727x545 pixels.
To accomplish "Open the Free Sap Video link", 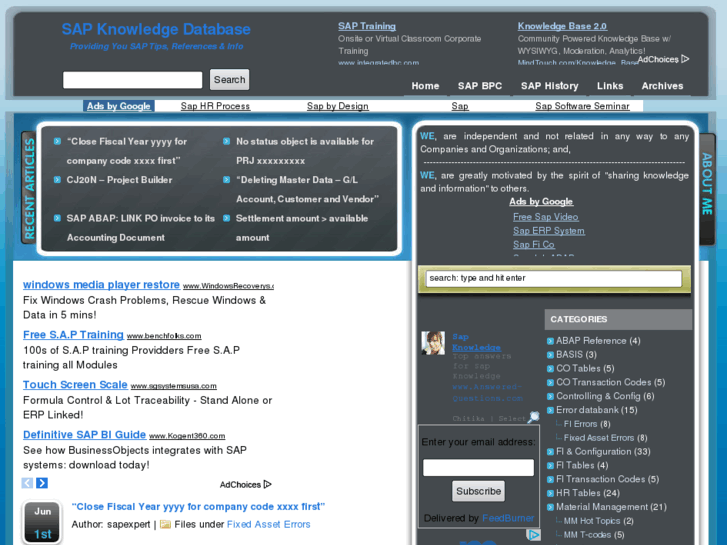I will click(x=546, y=217).
